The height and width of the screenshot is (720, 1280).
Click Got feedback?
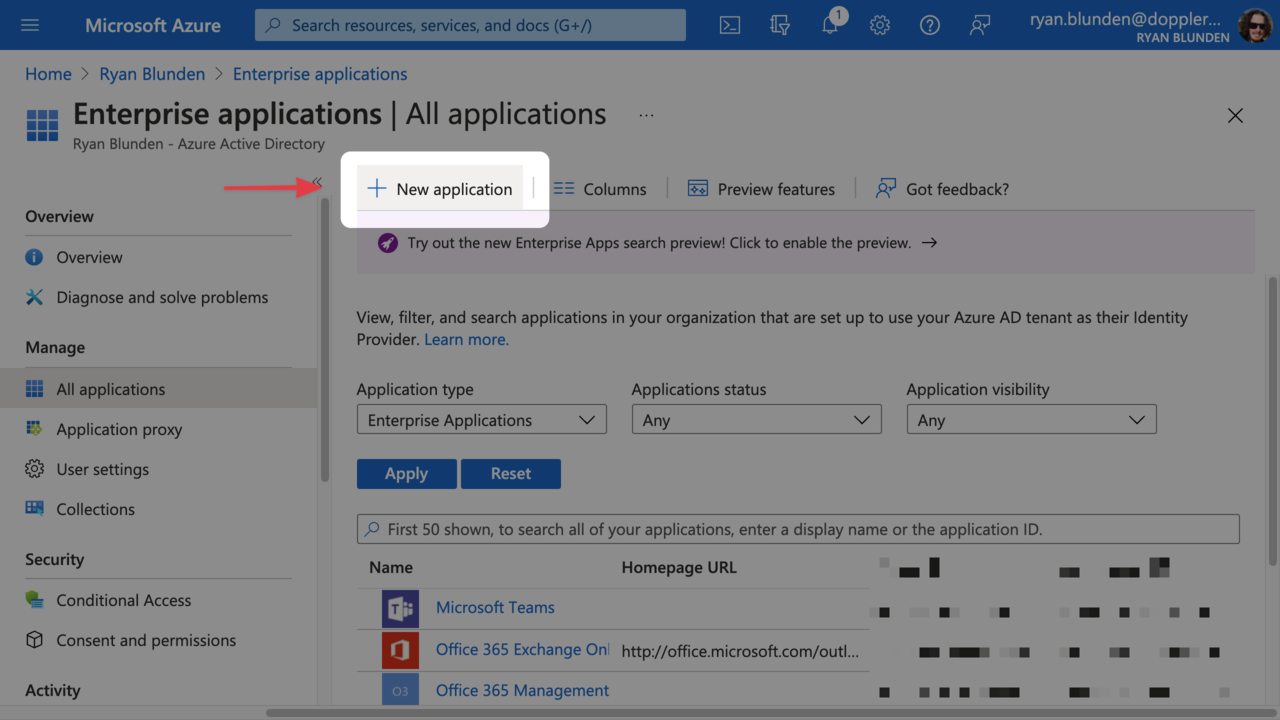[942, 189]
